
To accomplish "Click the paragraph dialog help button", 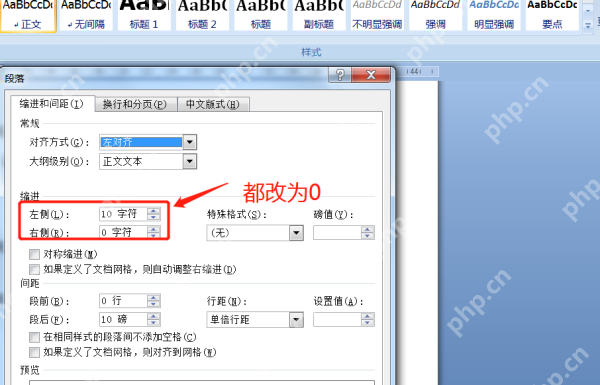I will (x=340, y=75).
